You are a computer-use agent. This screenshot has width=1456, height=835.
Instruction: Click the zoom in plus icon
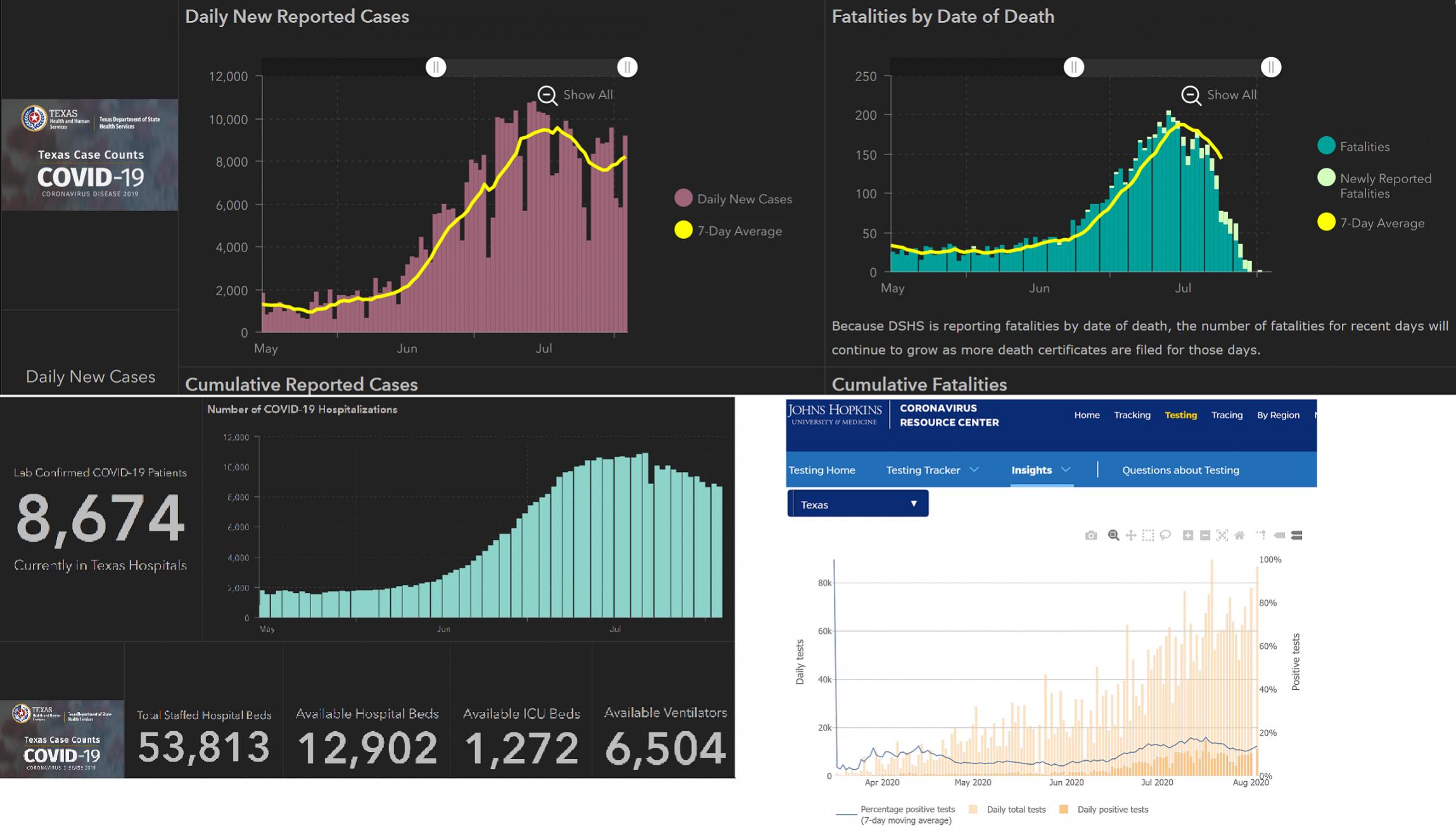coord(1188,535)
